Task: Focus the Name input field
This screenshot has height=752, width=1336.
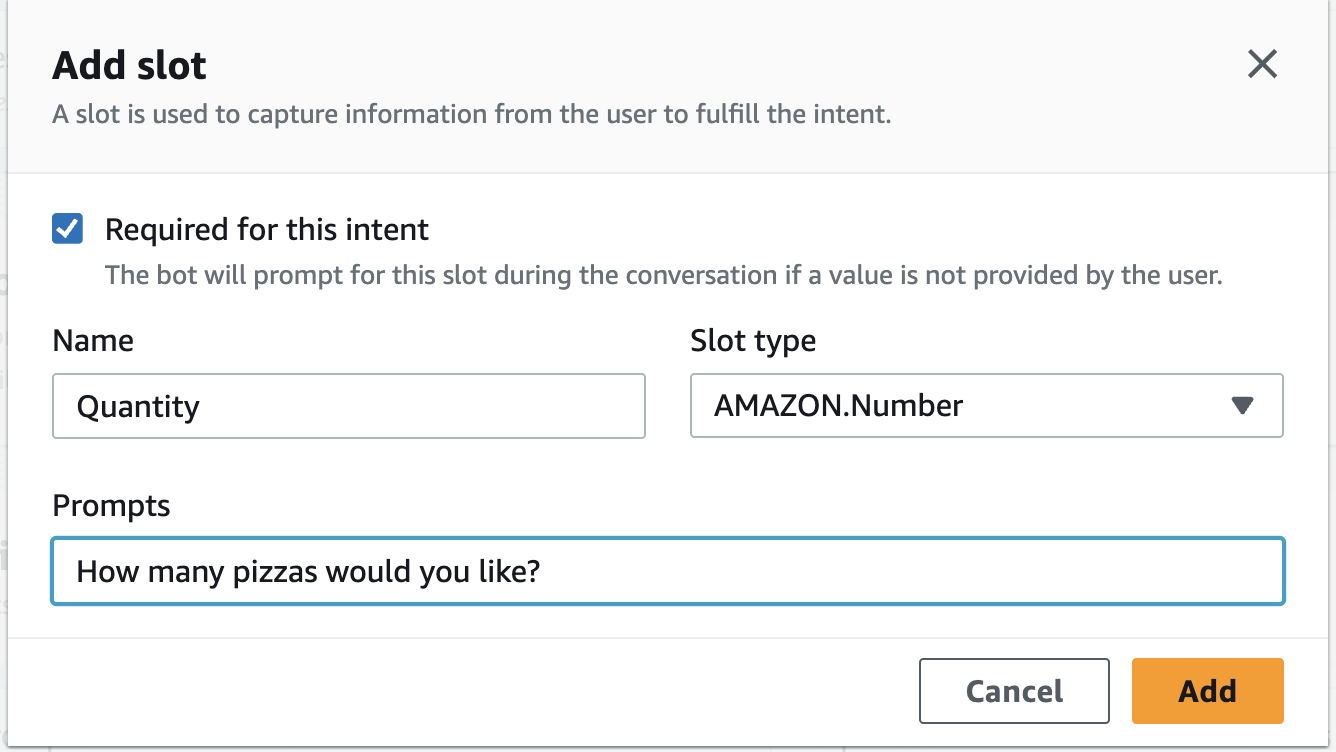Action: 348,406
